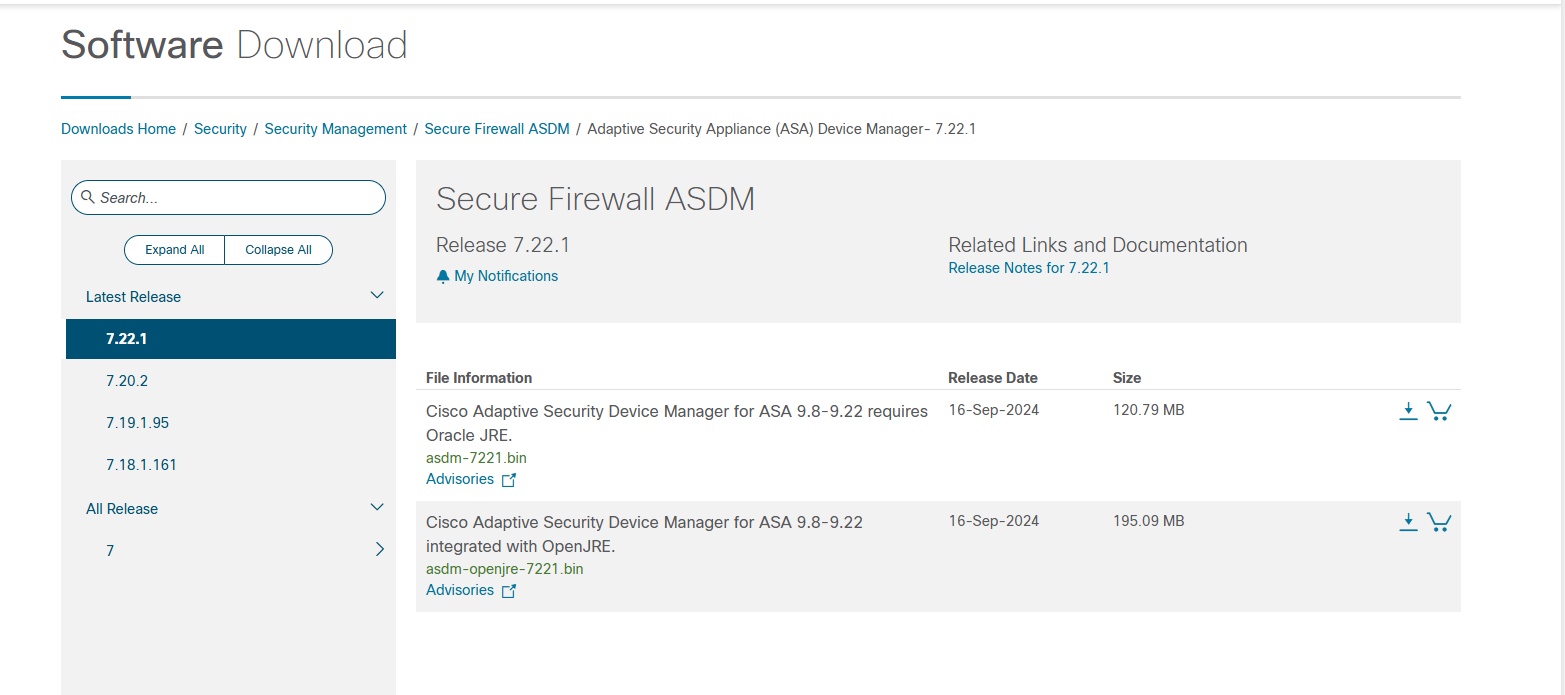Screen dimensions: 1565x695
Task: Open the Latest Release heading
Action: [x=133, y=297]
